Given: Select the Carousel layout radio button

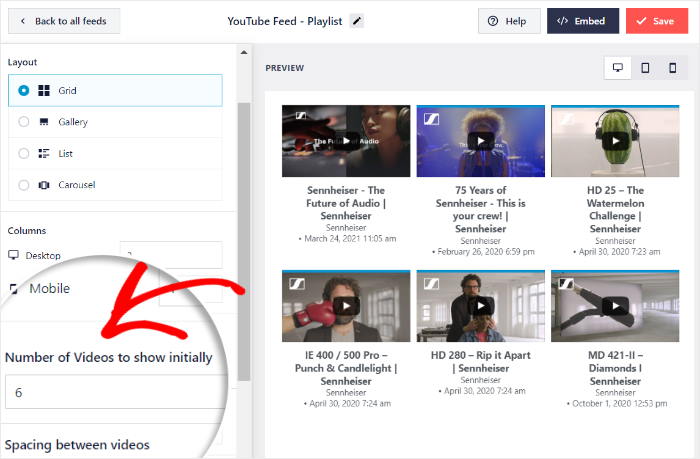Looking at the screenshot, I should pyautogui.click(x=23, y=185).
